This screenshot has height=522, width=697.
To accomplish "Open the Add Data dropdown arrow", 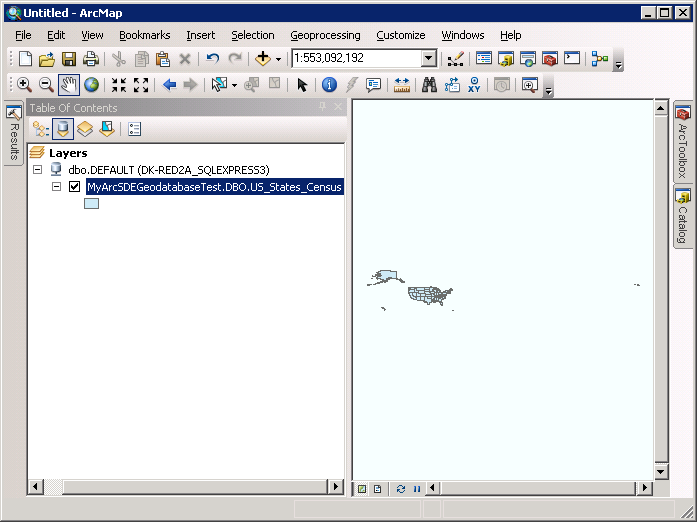I will click(278, 59).
